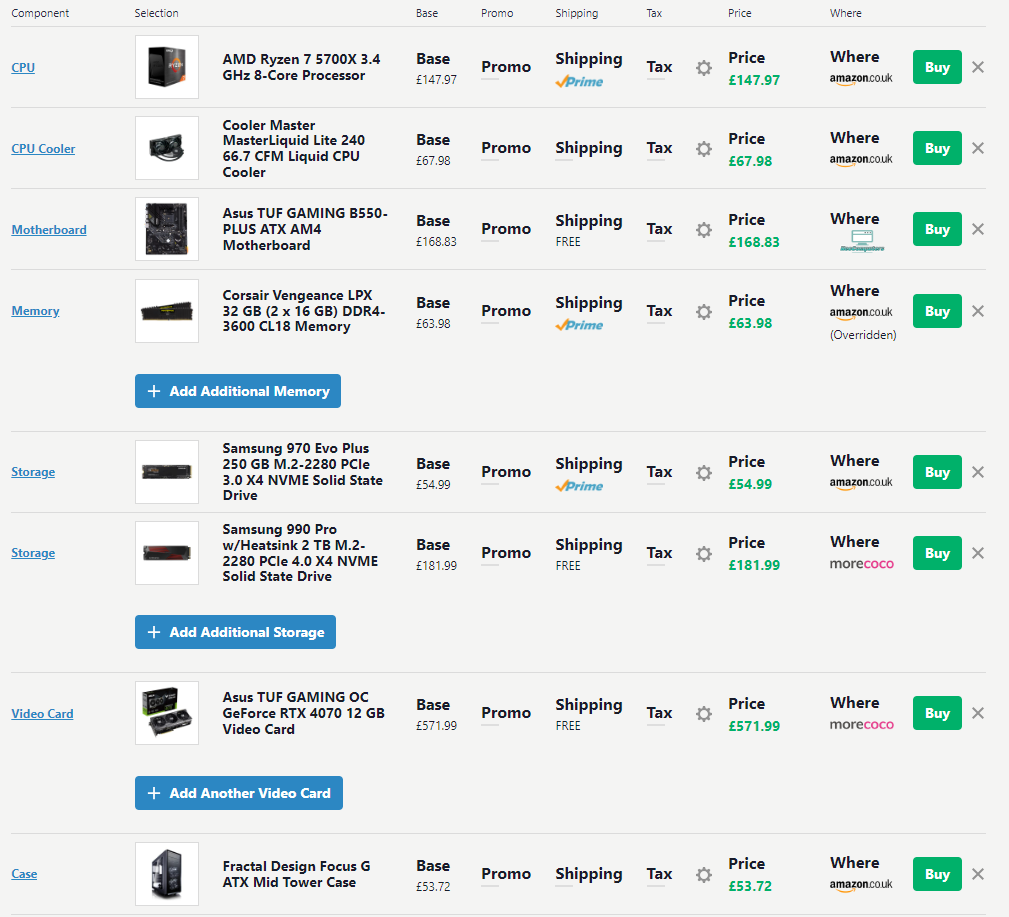Image resolution: width=1009 pixels, height=917 pixels.
Task: Open price settings gear for CPU row
Action: tap(704, 68)
